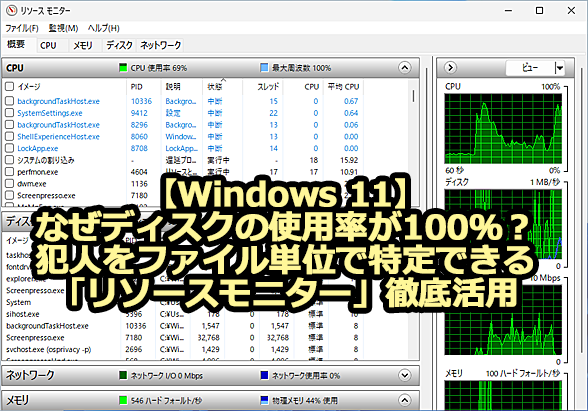Check the SystemSettings.exe checkbox

click(10, 113)
